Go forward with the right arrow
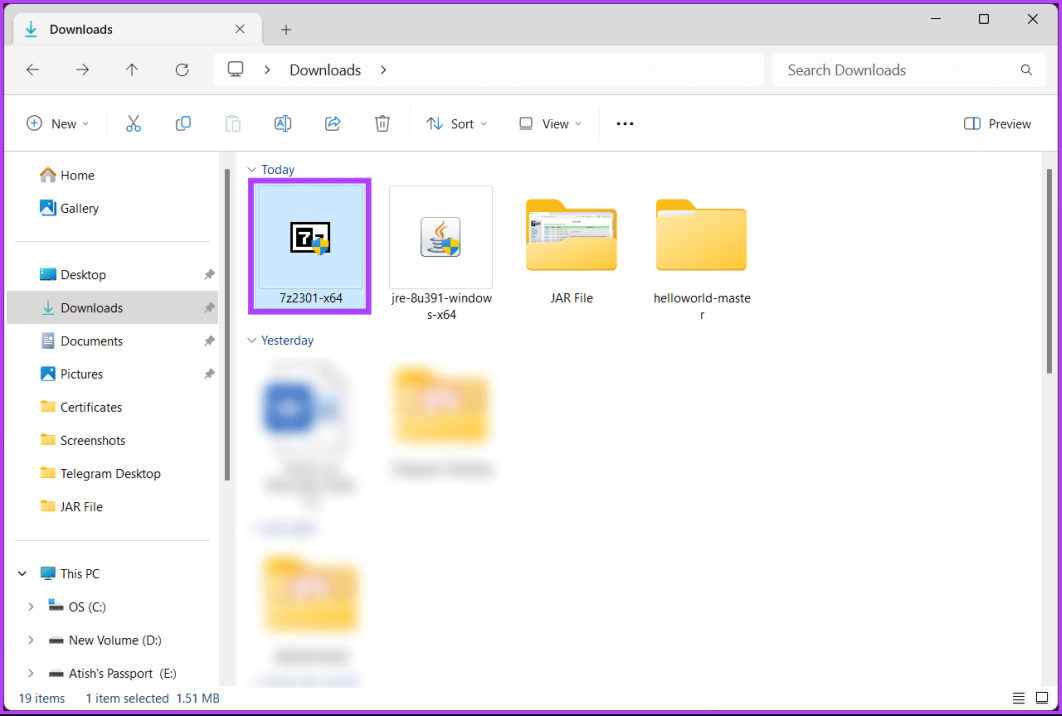This screenshot has height=716, width=1062. tap(82, 70)
